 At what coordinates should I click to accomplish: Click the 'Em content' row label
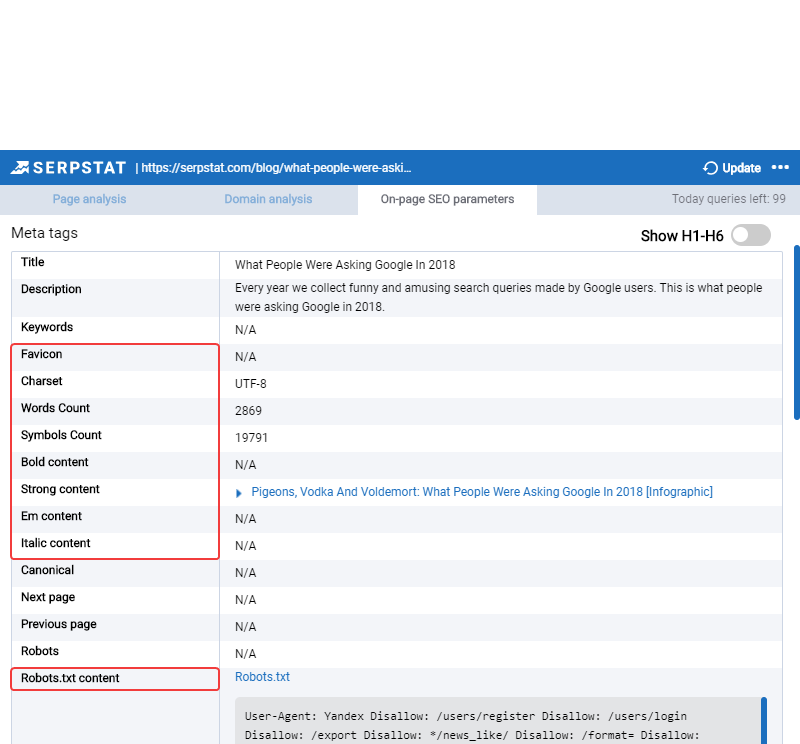pos(51,516)
